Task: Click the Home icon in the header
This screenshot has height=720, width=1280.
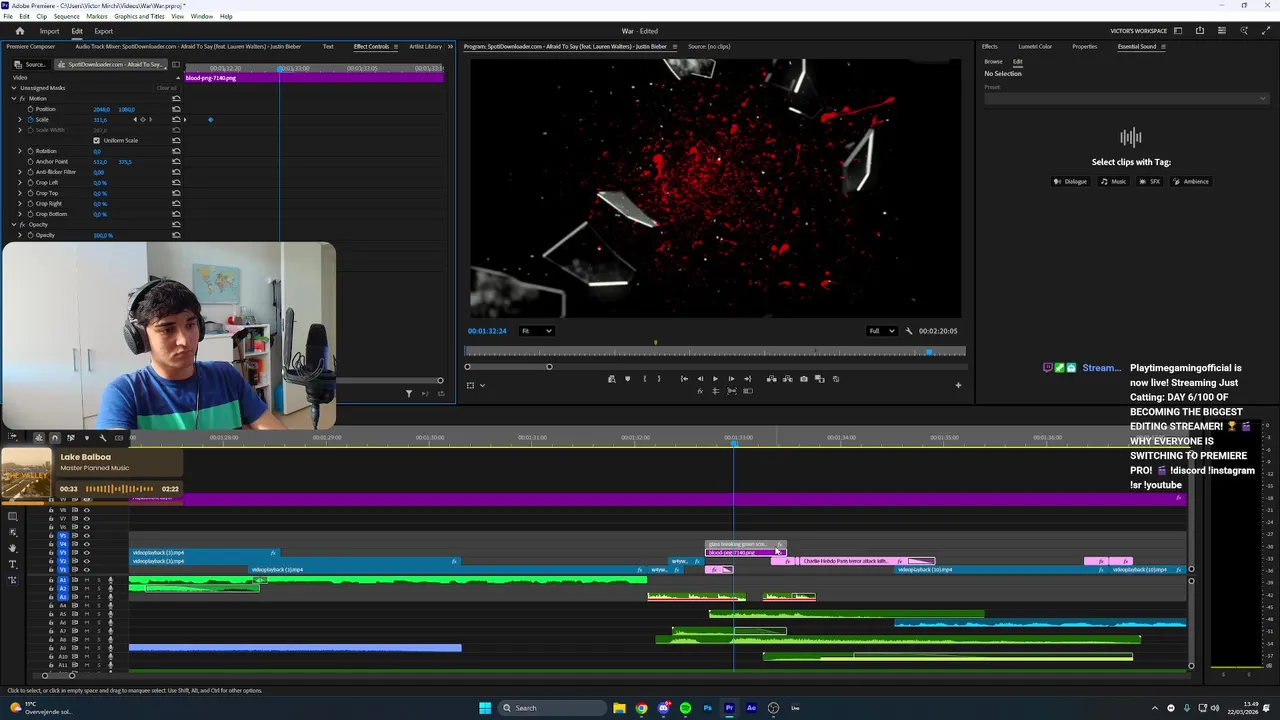Action: 19,31
